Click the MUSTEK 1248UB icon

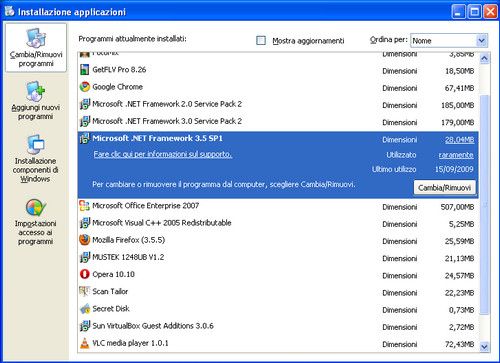tap(85, 257)
